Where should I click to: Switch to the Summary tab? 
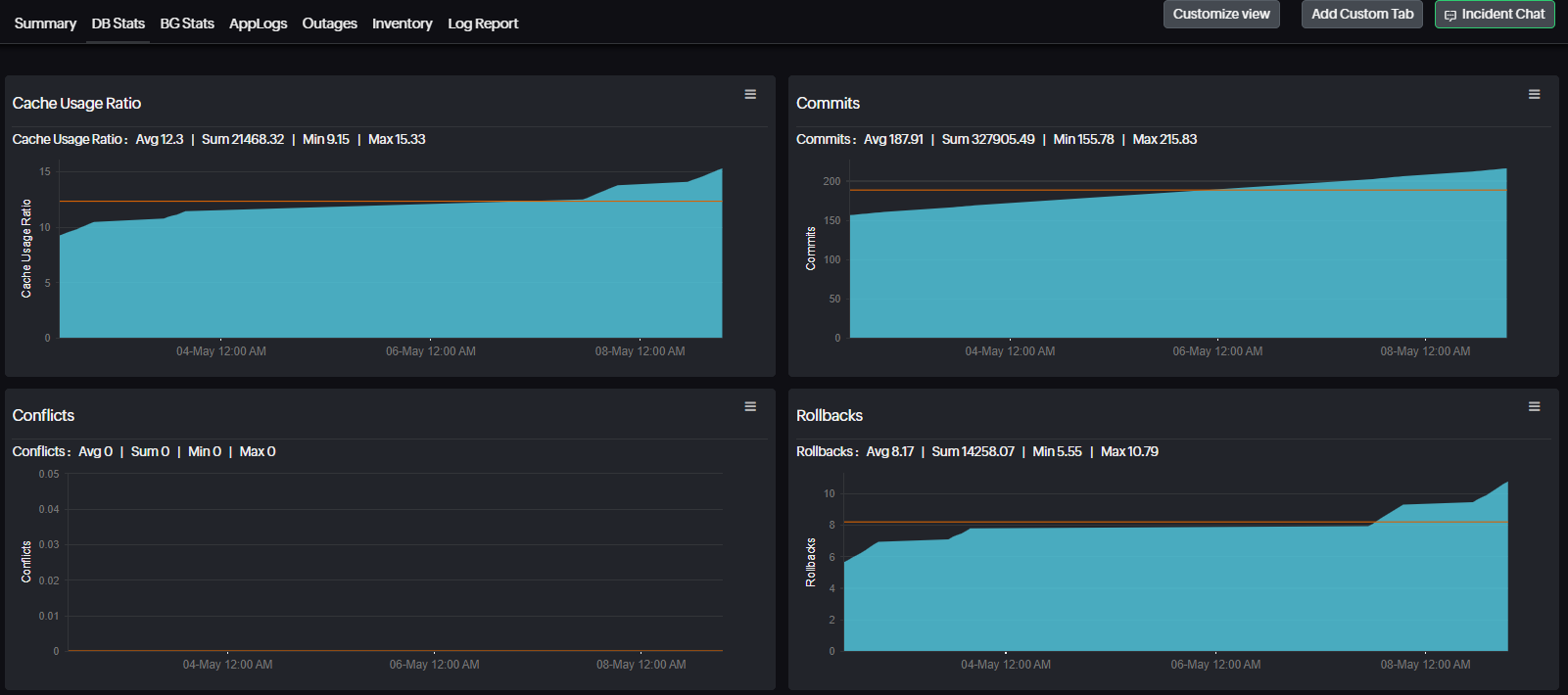(x=45, y=23)
